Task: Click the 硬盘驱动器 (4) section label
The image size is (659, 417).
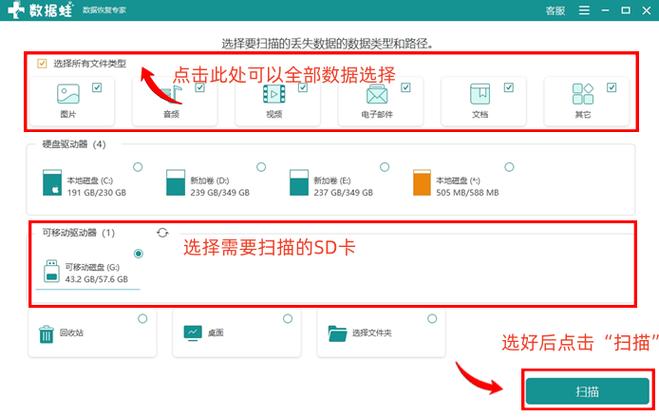Action: 74,145
